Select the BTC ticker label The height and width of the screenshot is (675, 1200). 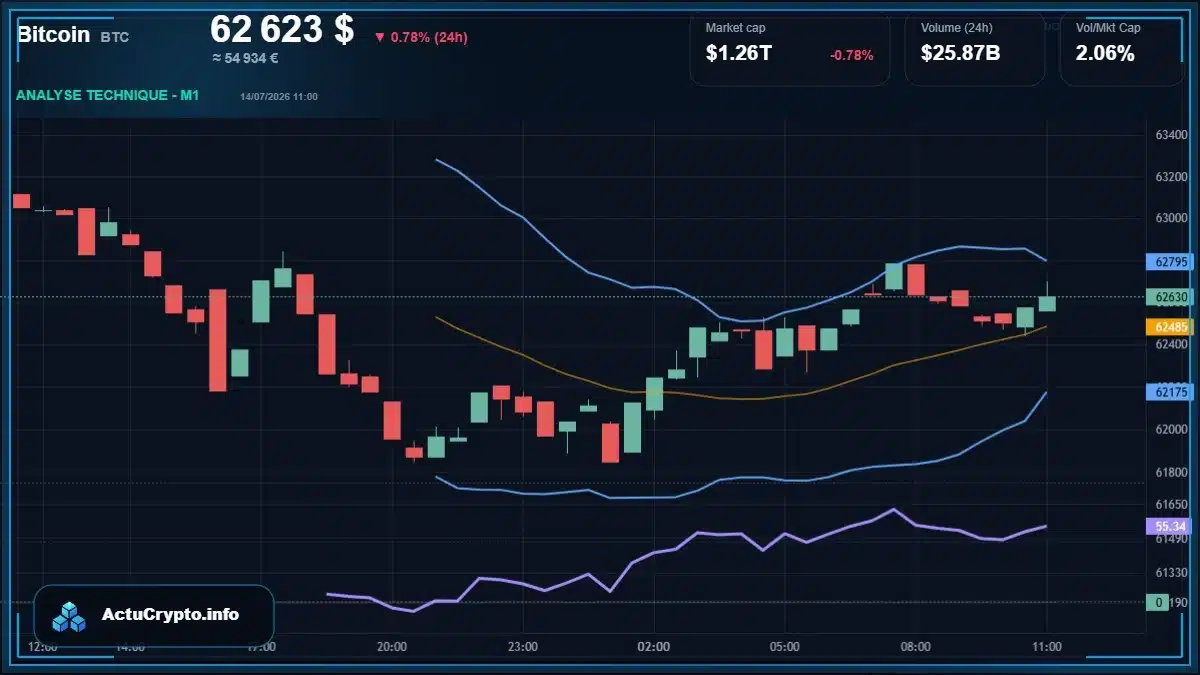[x=114, y=37]
